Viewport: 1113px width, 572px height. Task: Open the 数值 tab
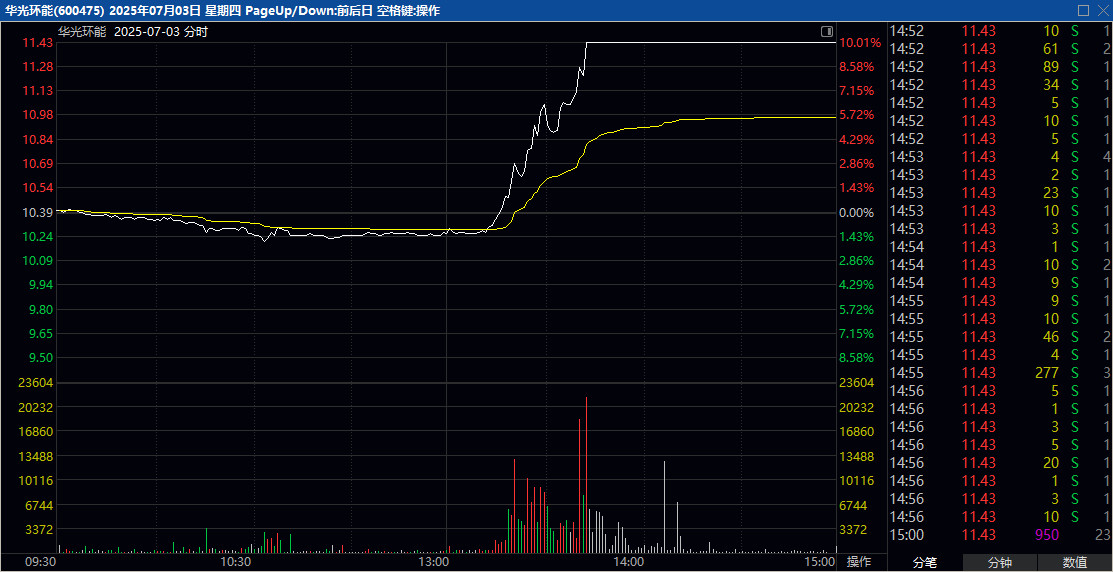click(x=1075, y=563)
